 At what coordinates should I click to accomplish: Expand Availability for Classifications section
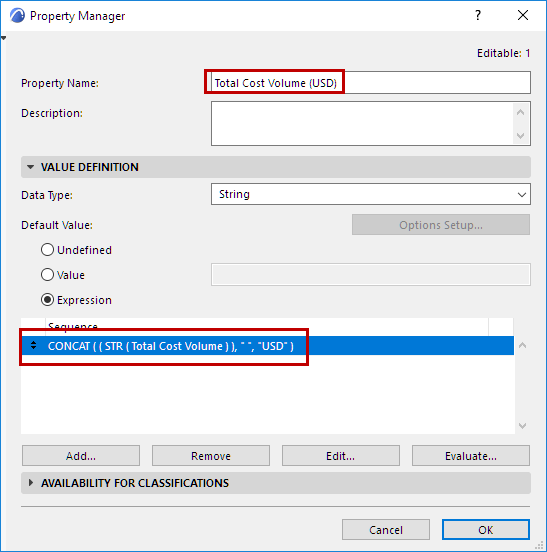pyautogui.click(x=31, y=483)
